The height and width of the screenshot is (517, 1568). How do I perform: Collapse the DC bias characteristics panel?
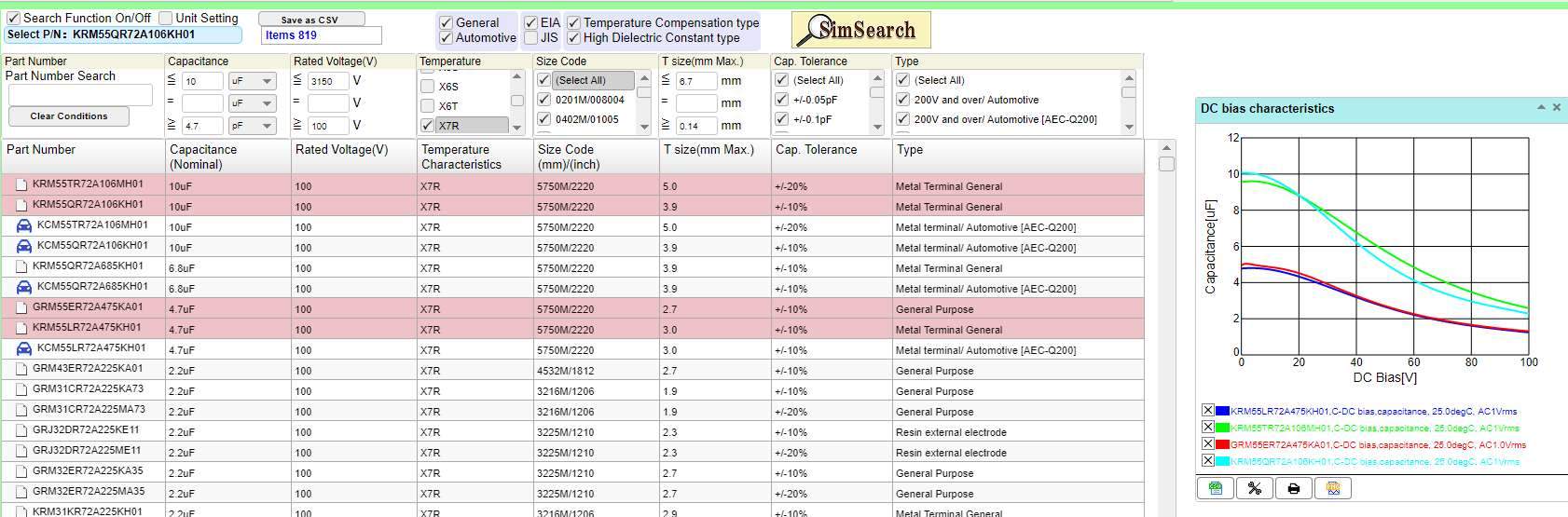tap(1541, 108)
